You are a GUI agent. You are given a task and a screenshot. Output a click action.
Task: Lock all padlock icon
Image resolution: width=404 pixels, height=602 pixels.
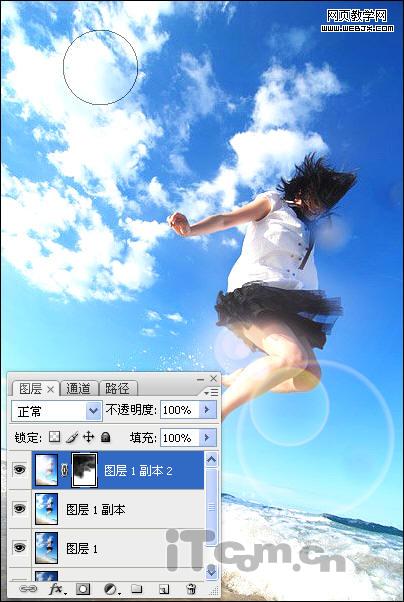tap(106, 437)
